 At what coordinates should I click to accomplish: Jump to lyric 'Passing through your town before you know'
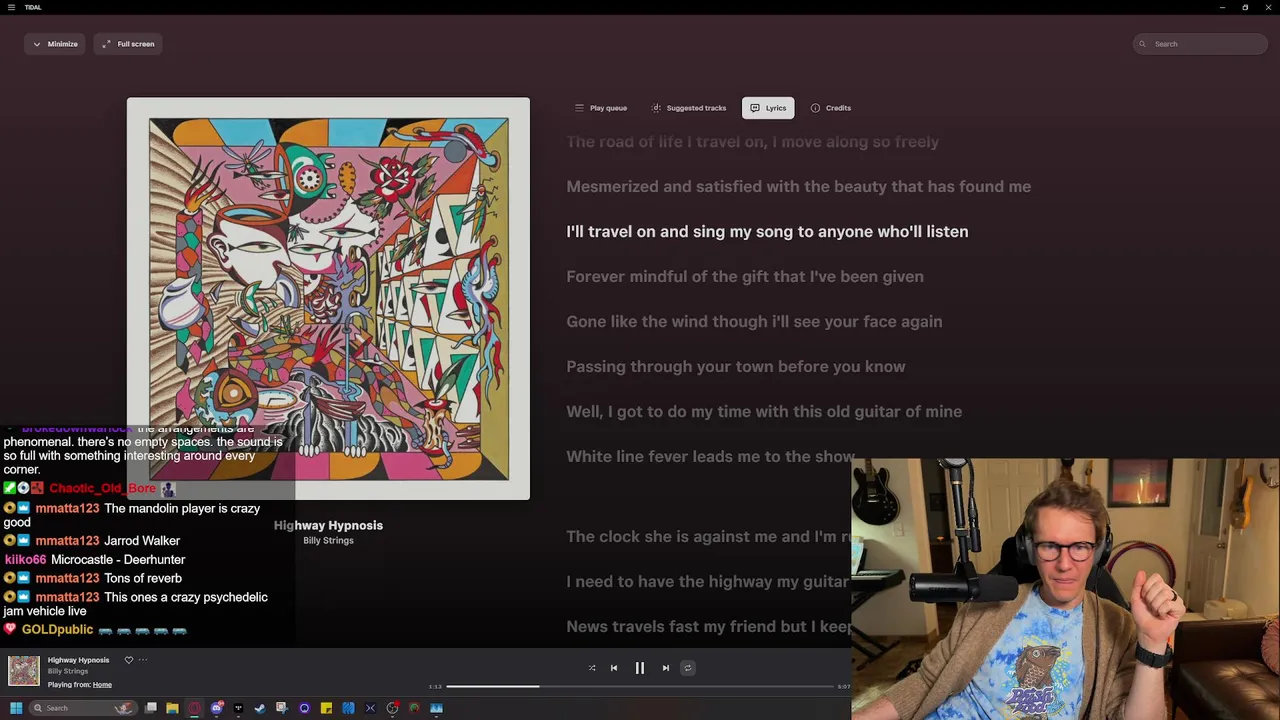point(736,367)
